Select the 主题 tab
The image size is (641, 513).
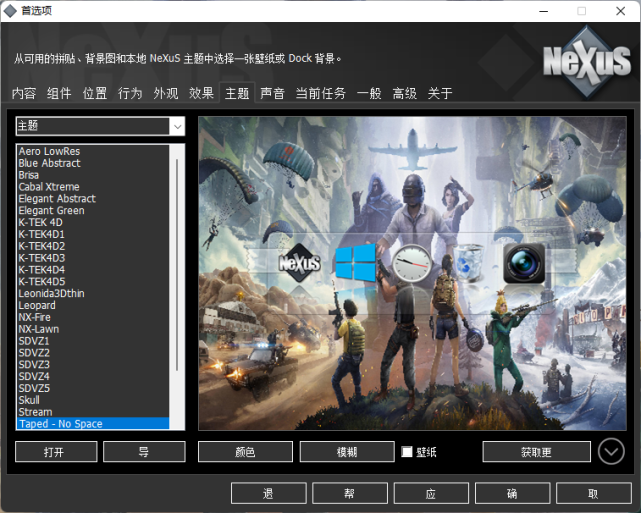pos(237,93)
